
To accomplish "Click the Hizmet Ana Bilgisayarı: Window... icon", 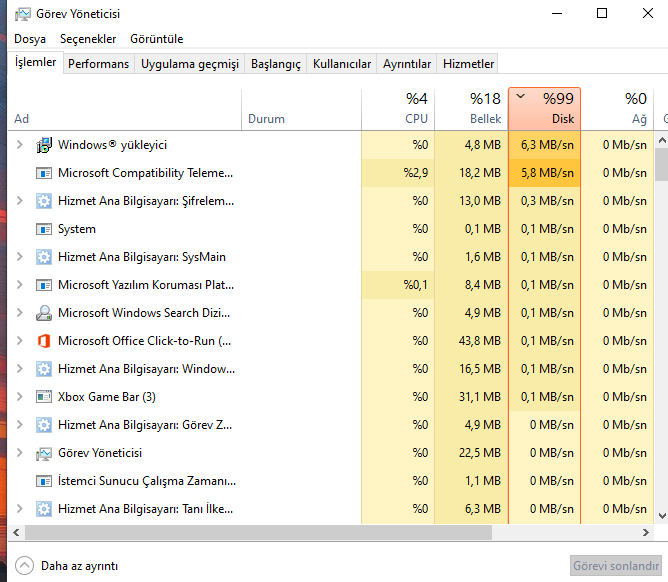I will (x=44, y=369).
